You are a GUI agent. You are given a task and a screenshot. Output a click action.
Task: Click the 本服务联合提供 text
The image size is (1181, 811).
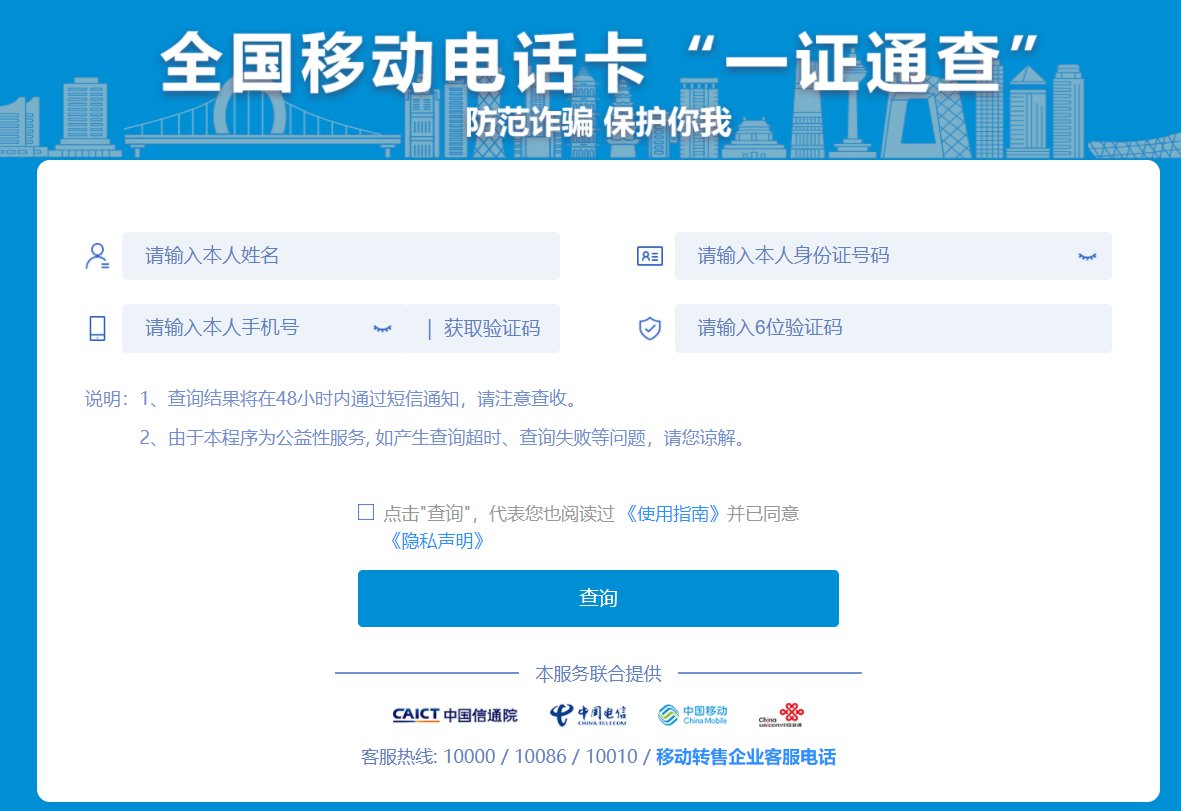coord(598,673)
